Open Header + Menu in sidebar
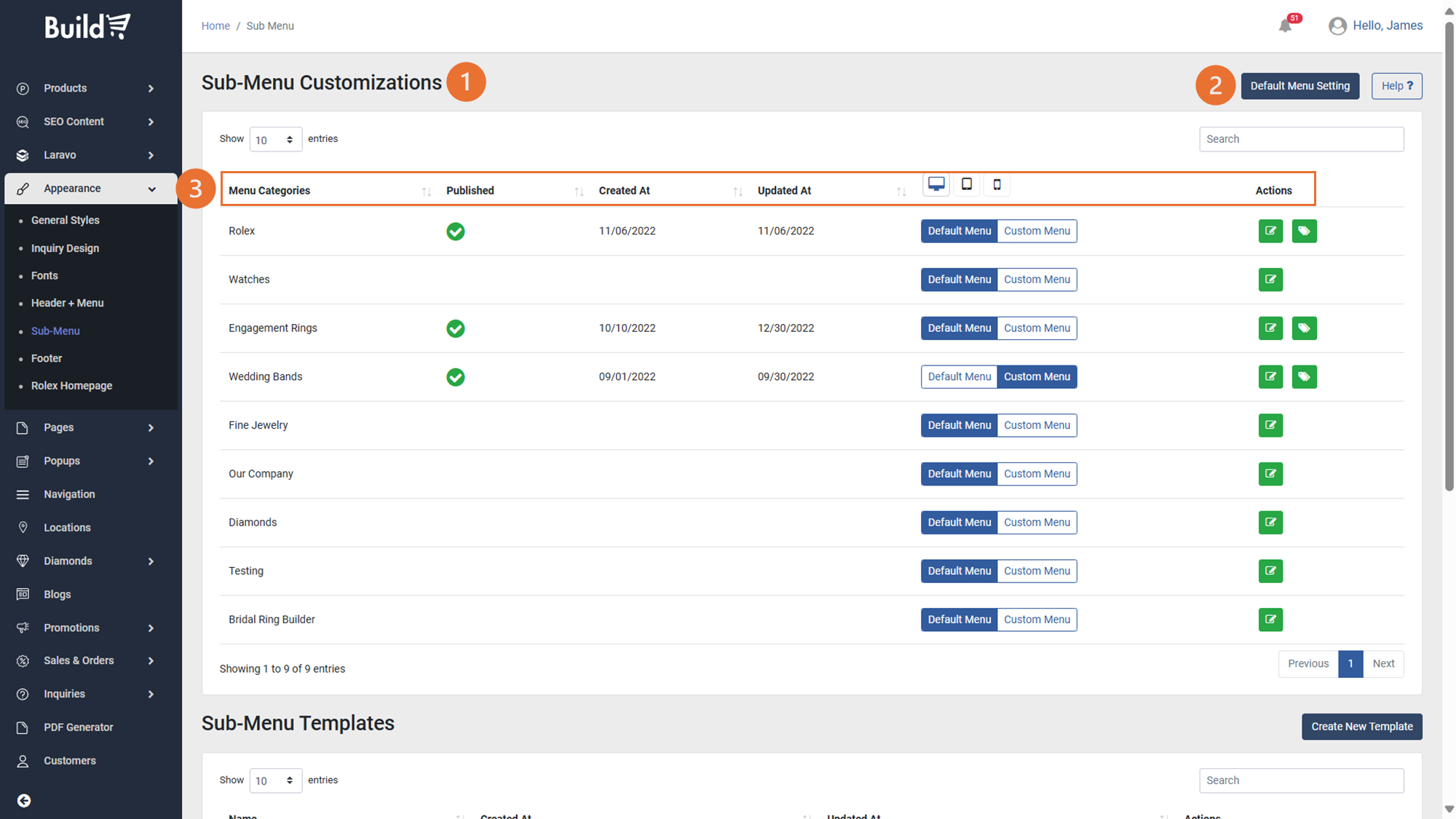Image resolution: width=1456 pixels, height=819 pixels. point(67,303)
